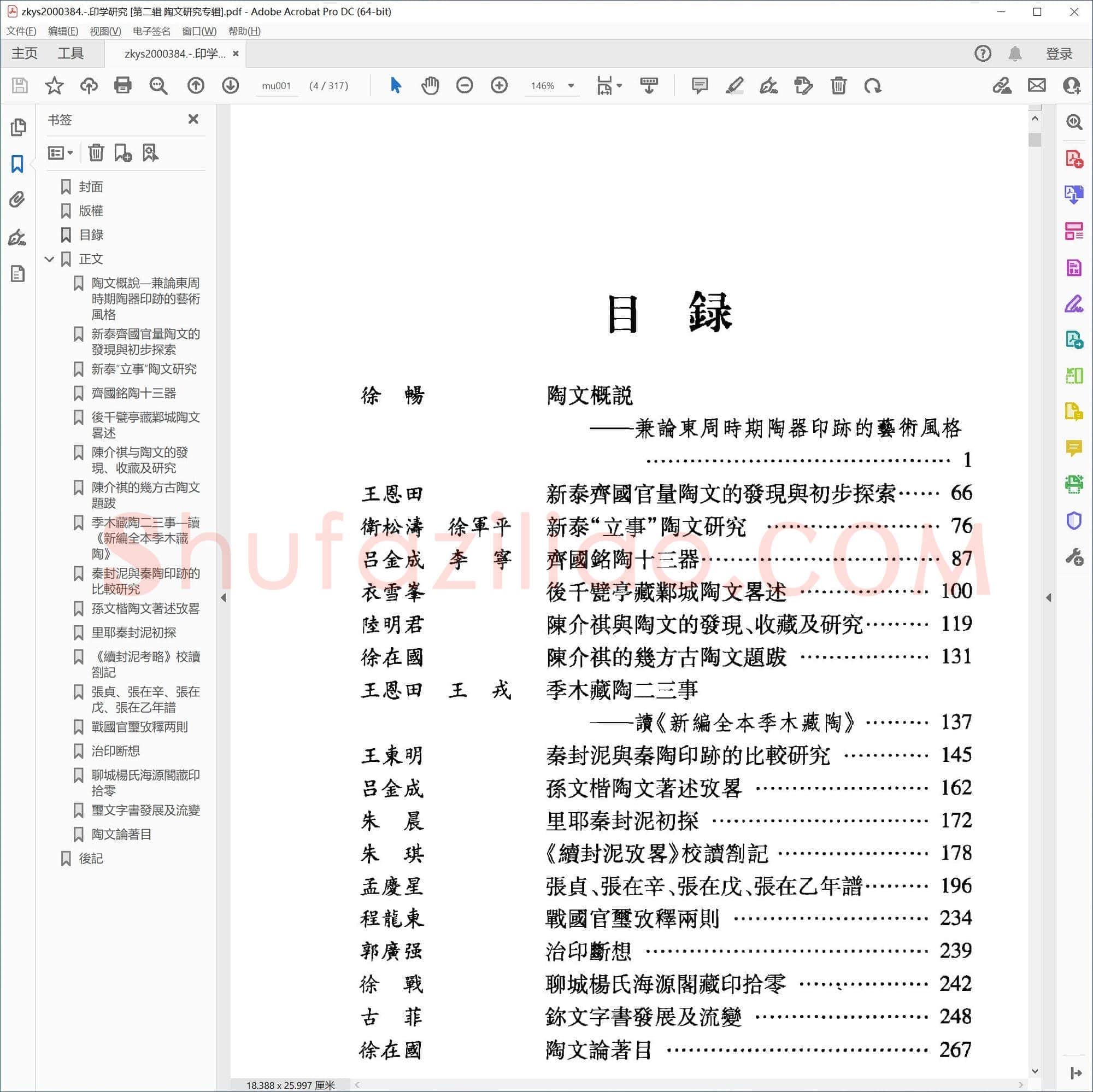Delete selected bookmark trash icon
The image size is (1093, 1092).
(x=96, y=153)
